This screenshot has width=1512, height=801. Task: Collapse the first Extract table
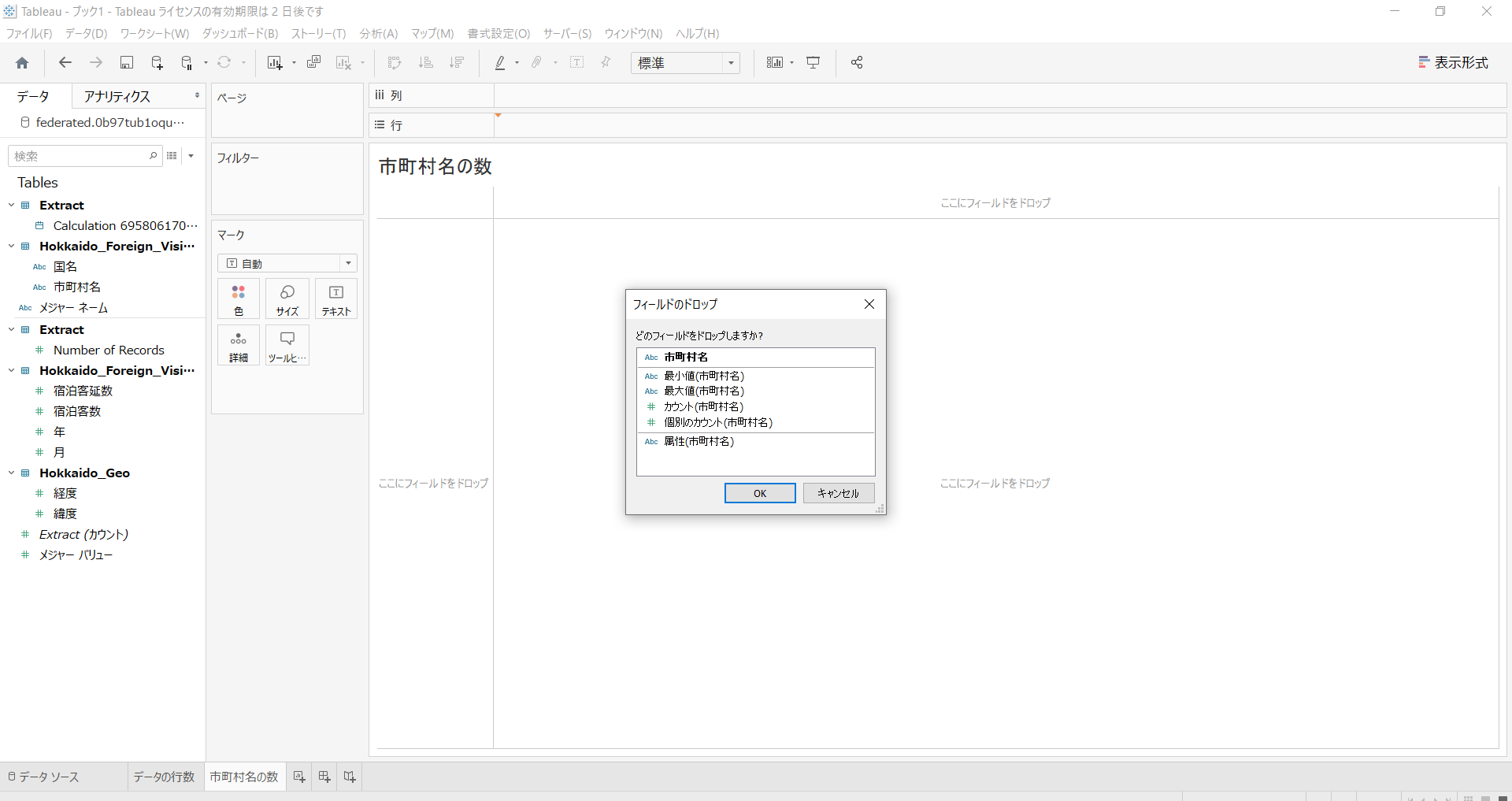[x=12, y=205]
